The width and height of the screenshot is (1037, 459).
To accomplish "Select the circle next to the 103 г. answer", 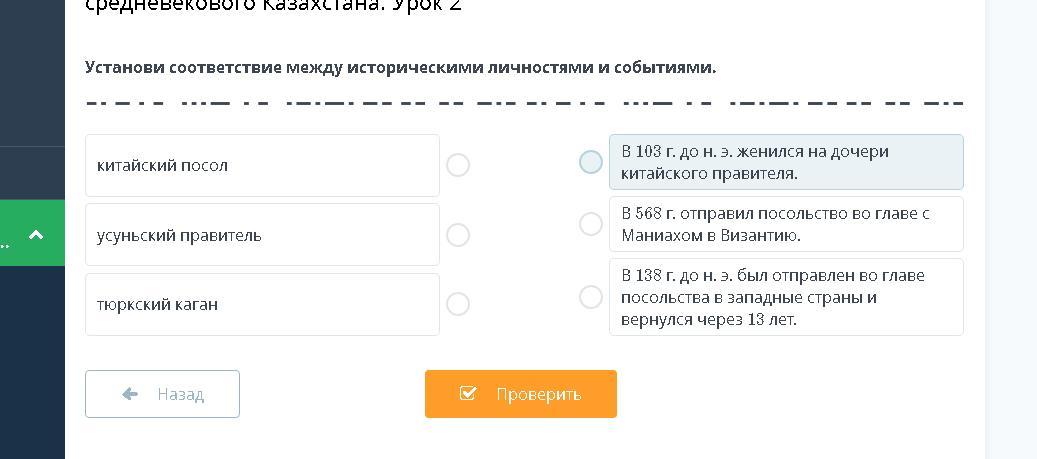I will click(x=591, y=162).
